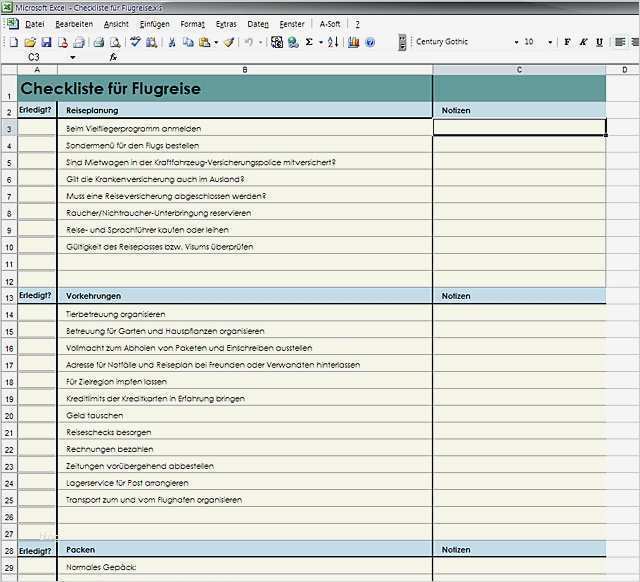Open the Paste options dropdown arrow

216,42
